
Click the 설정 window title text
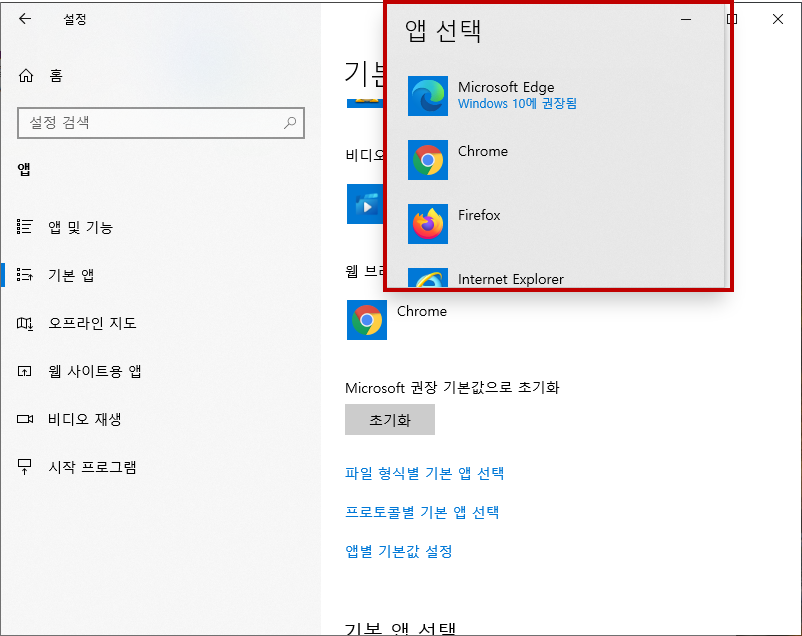click(x=75, y=19)
